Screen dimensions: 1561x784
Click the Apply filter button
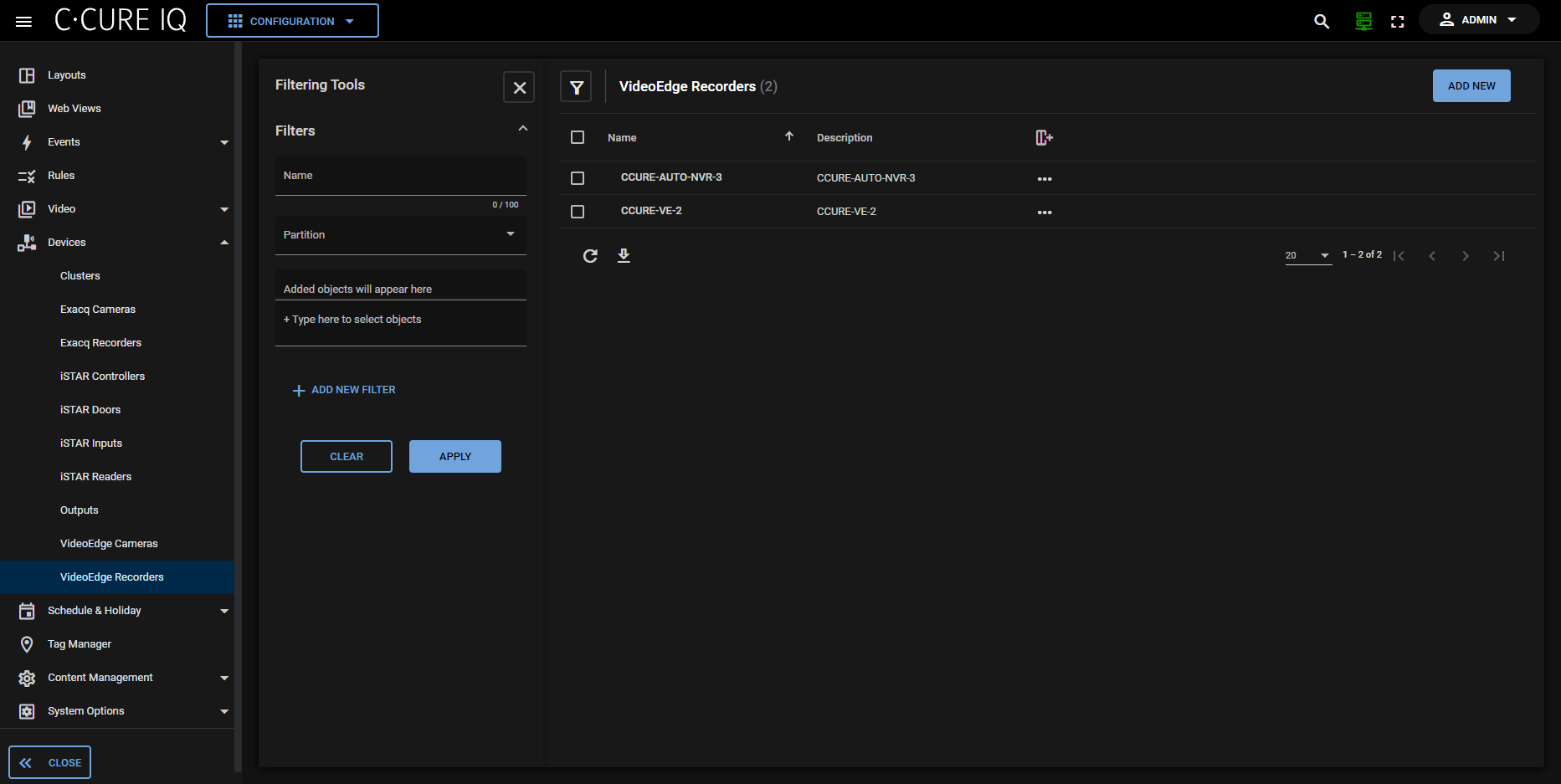pos(454,457)
